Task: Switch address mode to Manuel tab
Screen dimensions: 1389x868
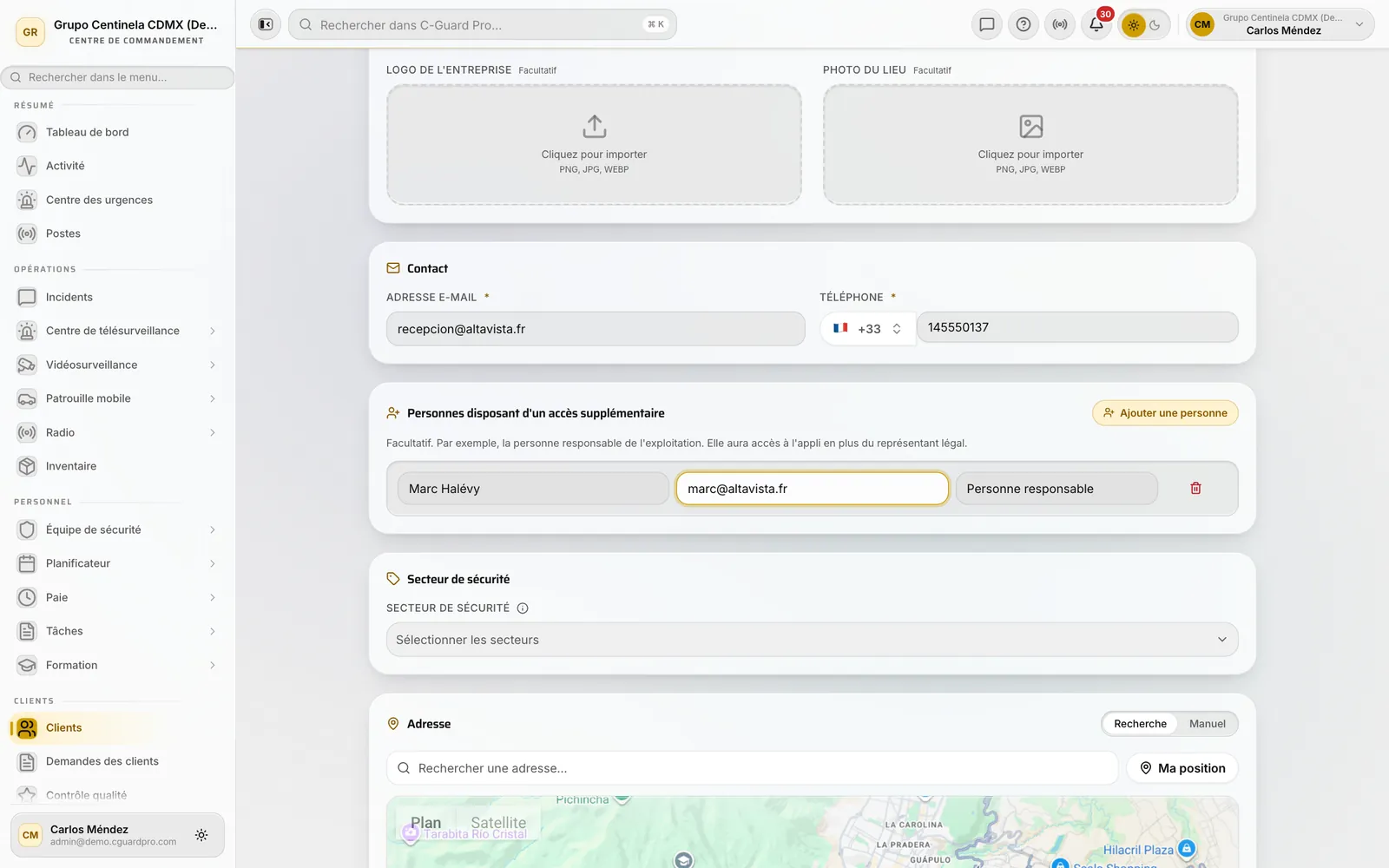Action: pyautogui.click(x=1207, y=724)
